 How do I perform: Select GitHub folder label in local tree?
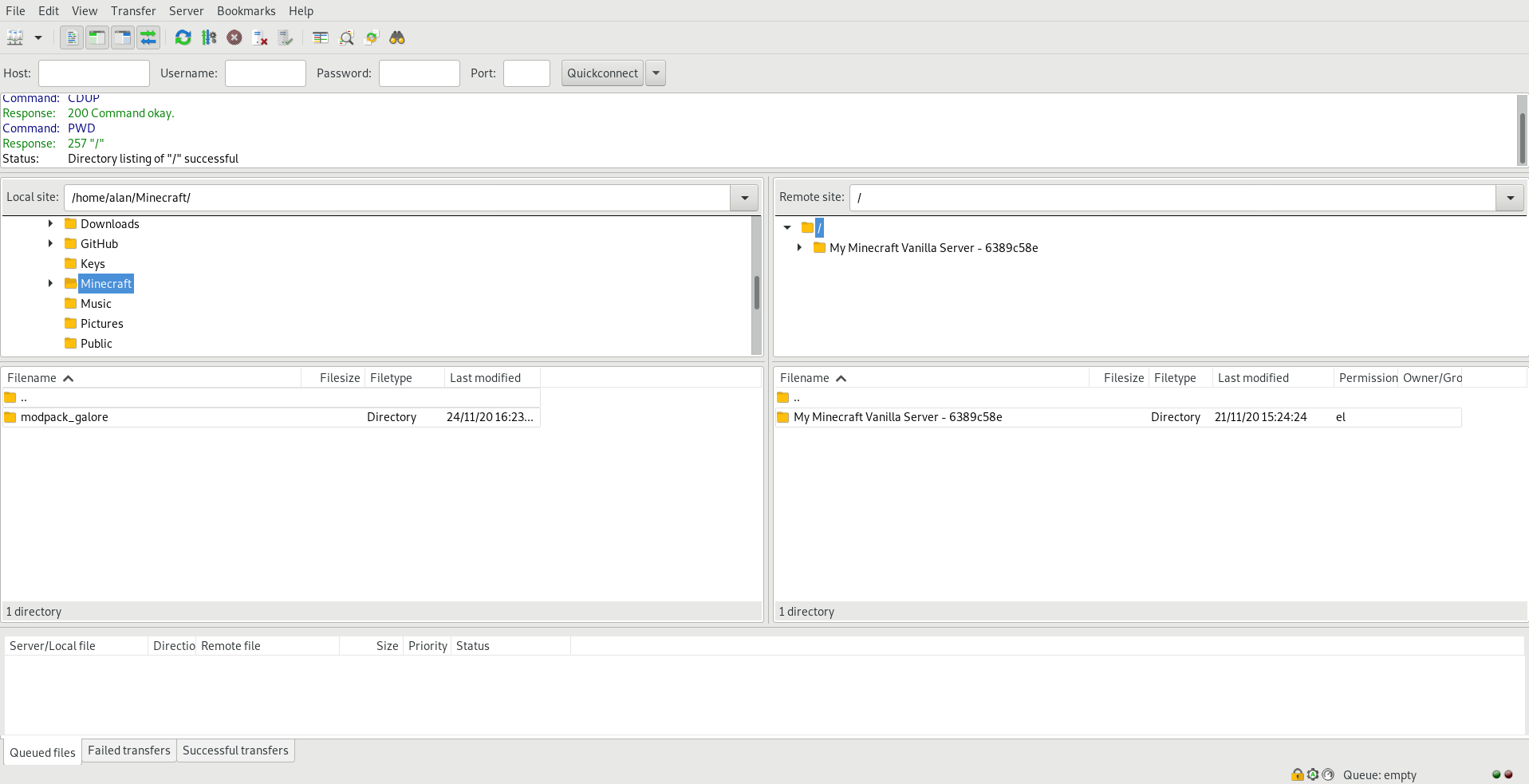[99, 244]
